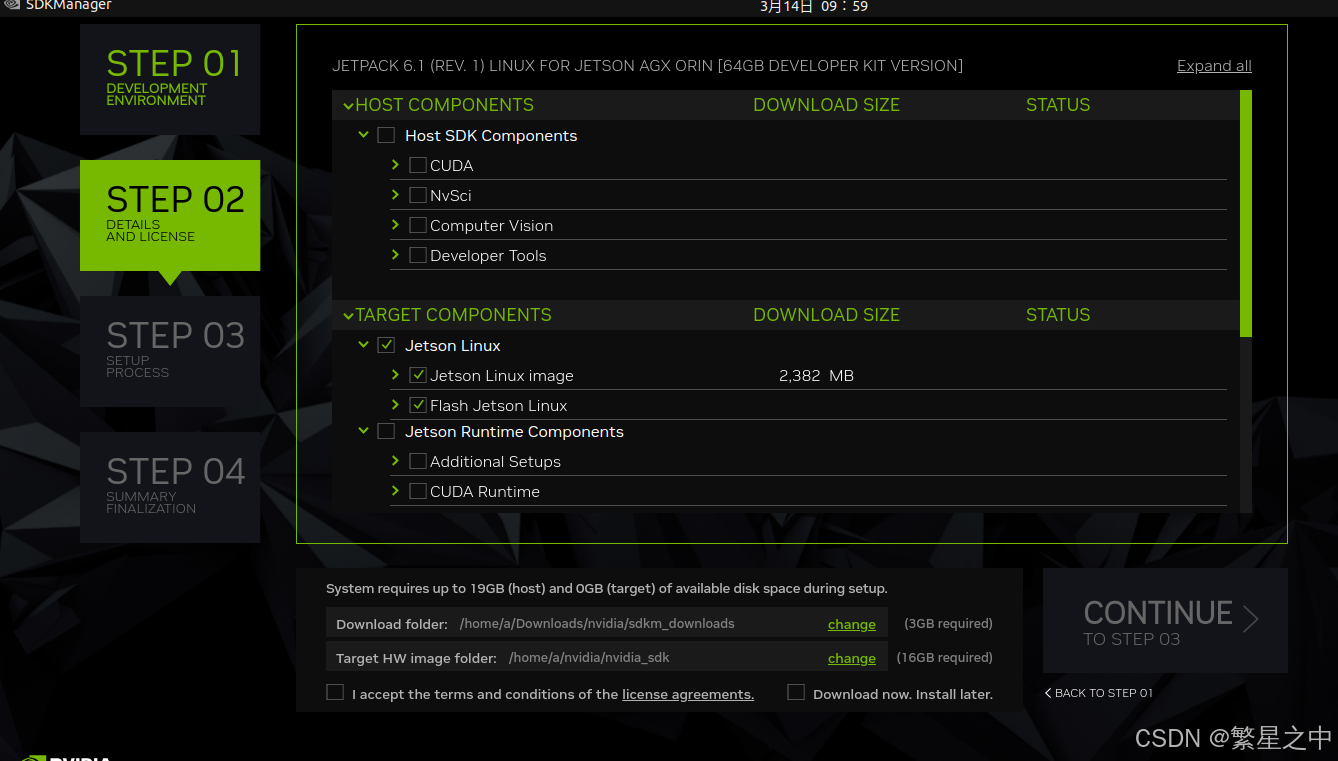Collapse the Host SDK Components tree node
This screenshot has width=1338, height=761.
point(363,135)
